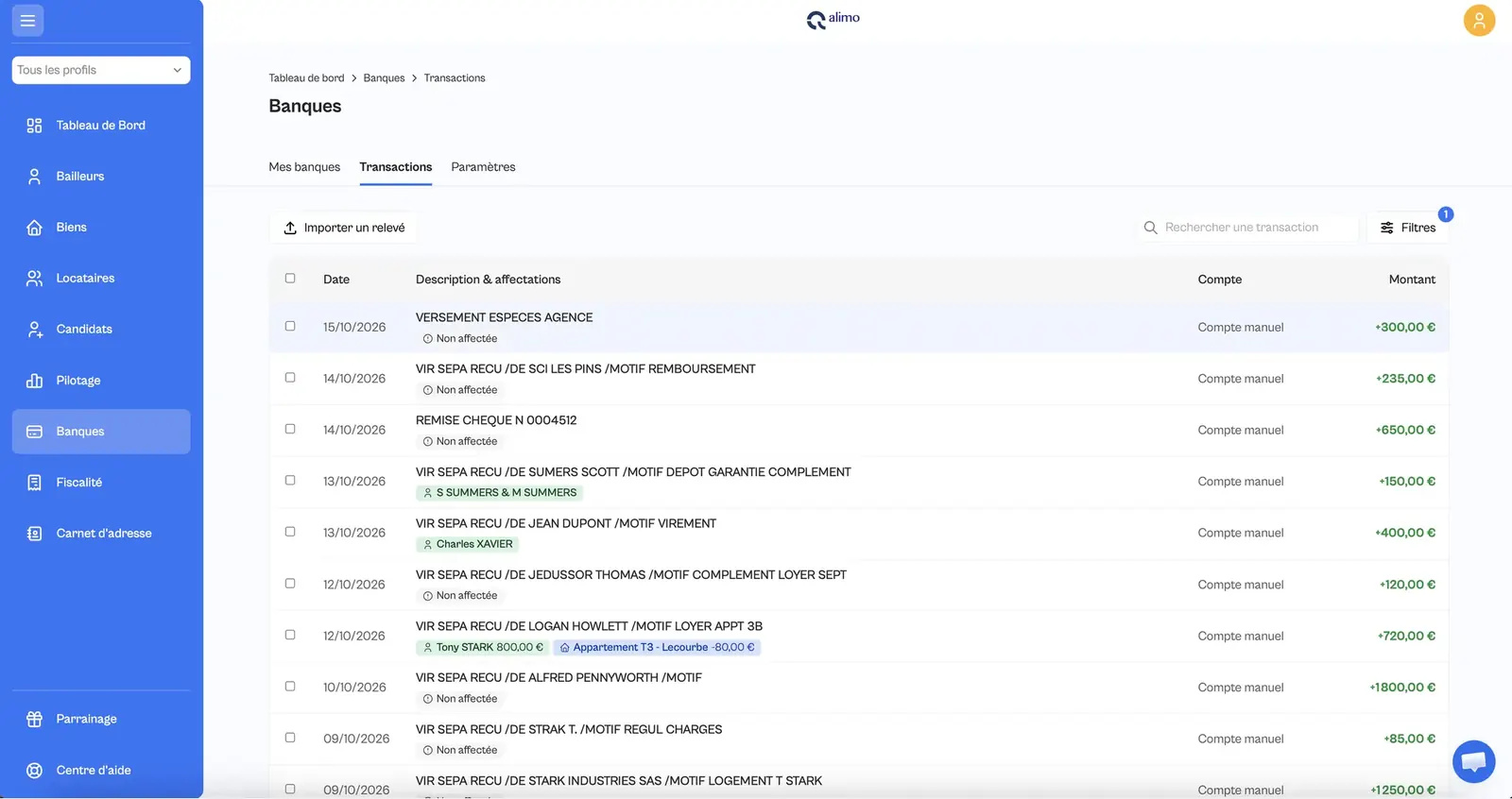Click the Candidats add-person icon

click(x=34, y=330)
